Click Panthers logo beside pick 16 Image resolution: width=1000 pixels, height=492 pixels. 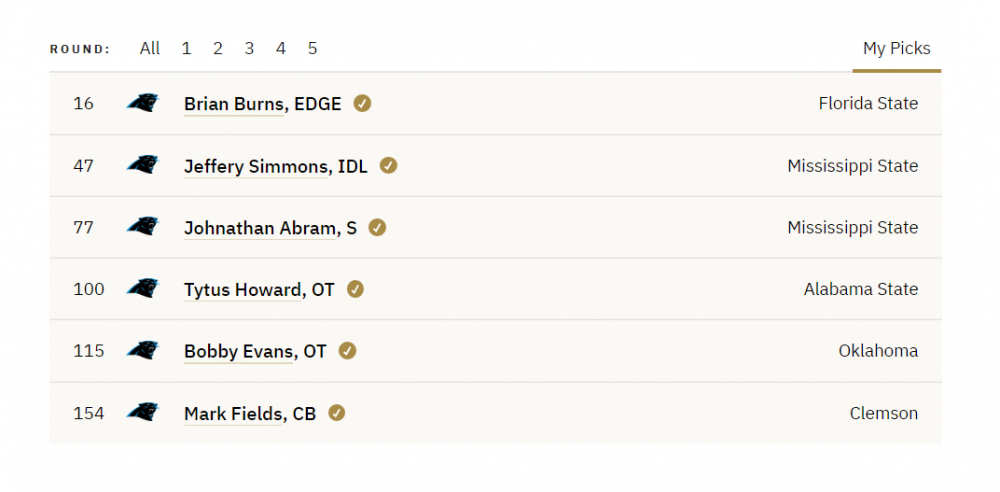(x=143, y=103)
